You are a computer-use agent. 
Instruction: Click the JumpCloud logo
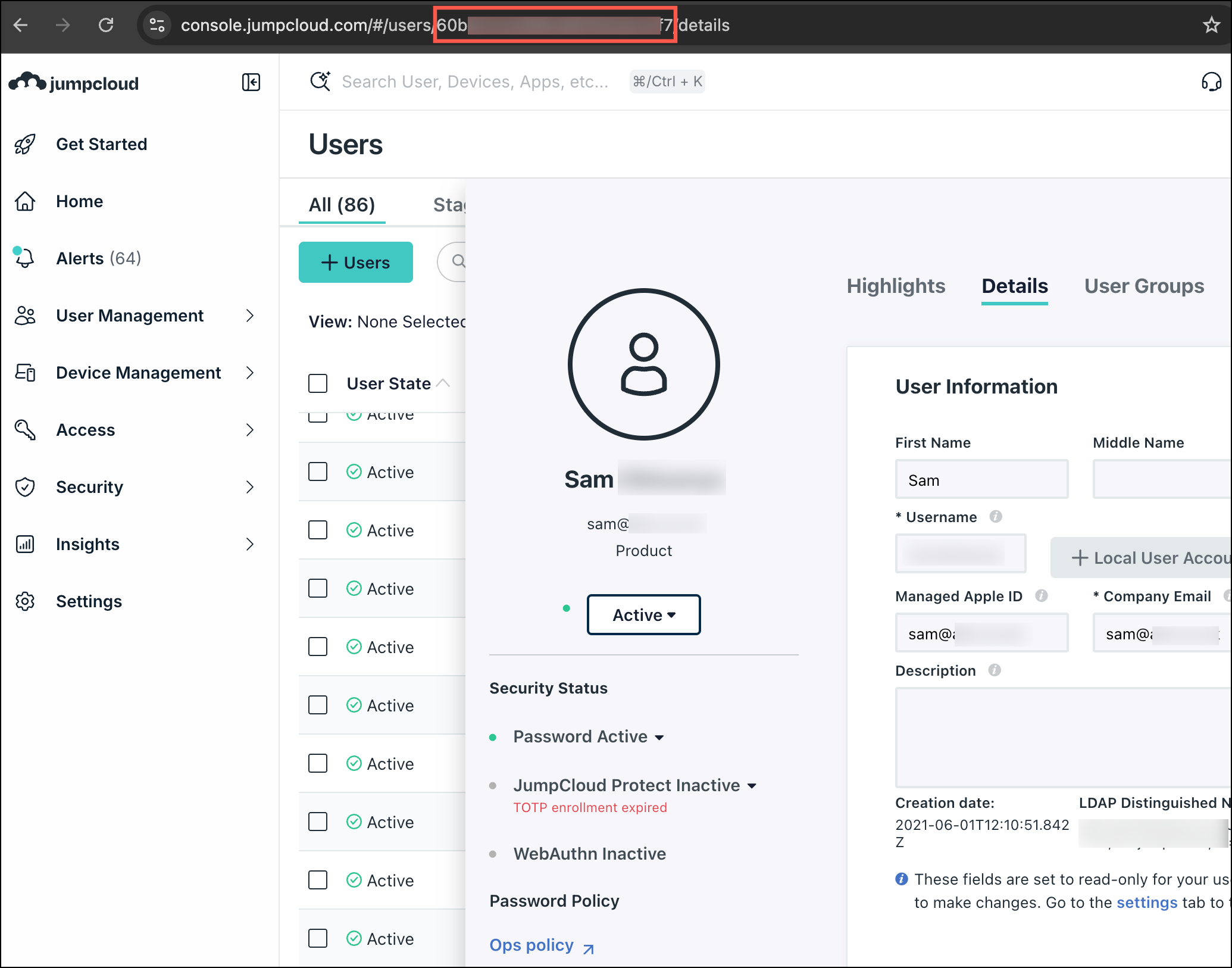click(x=74, y=83)
